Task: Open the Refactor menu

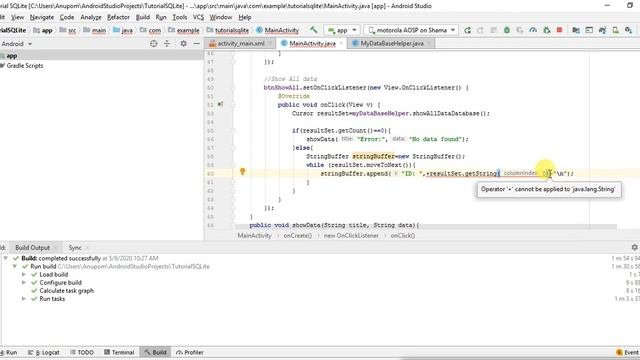Action: click(118, 17)
